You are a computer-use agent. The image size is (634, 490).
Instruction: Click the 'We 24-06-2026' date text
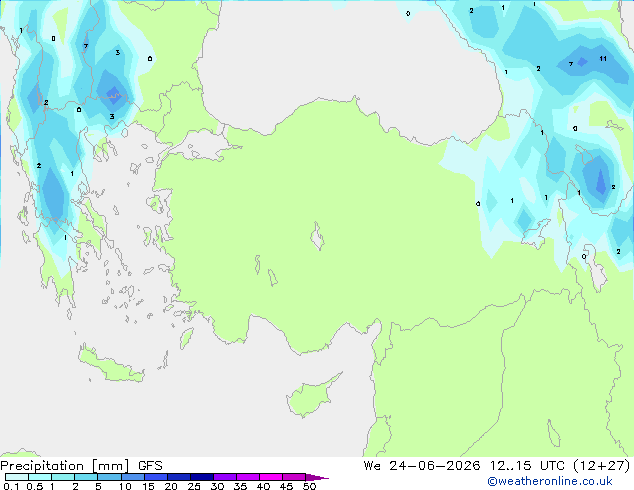pyautogui.click(x=422, y=466)
